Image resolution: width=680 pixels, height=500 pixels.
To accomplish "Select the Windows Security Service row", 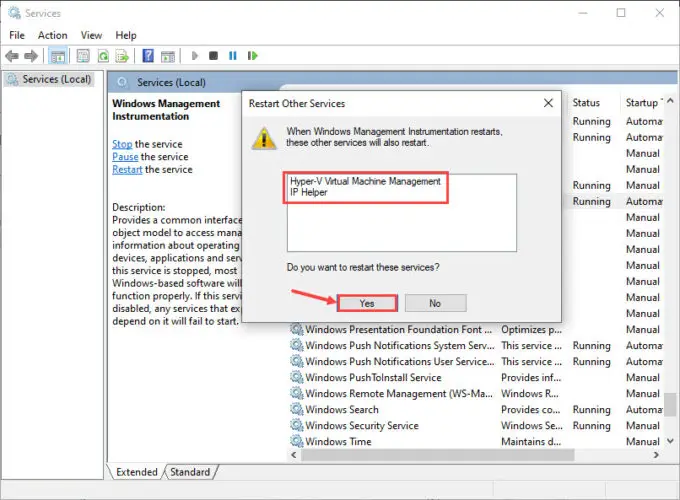I will (x=476, y=426).
